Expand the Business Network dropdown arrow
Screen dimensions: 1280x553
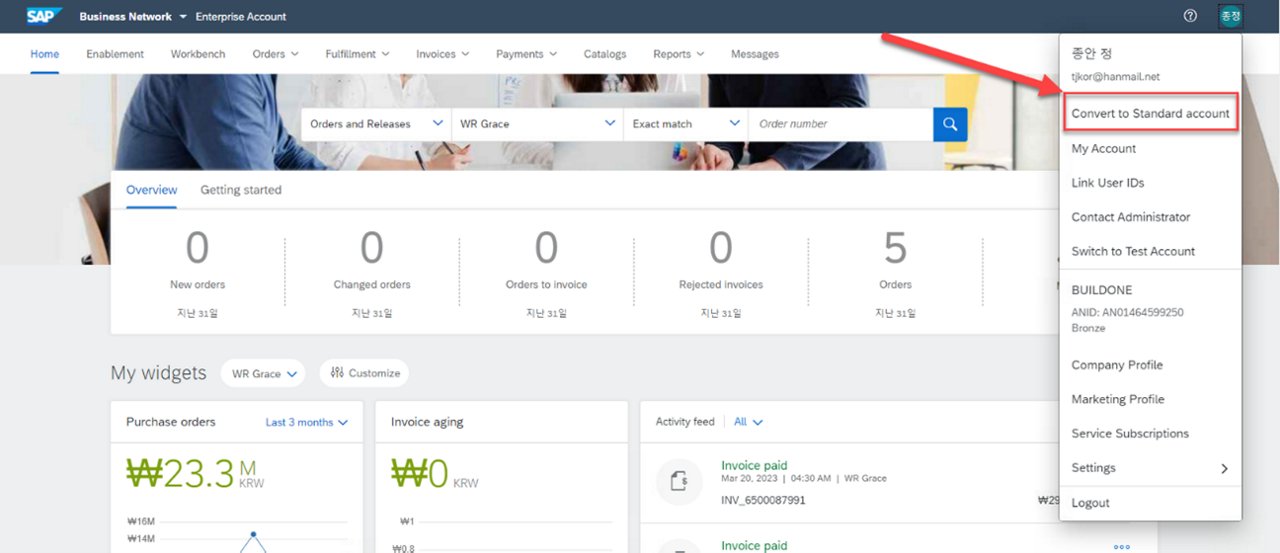[x=183, y=17]
